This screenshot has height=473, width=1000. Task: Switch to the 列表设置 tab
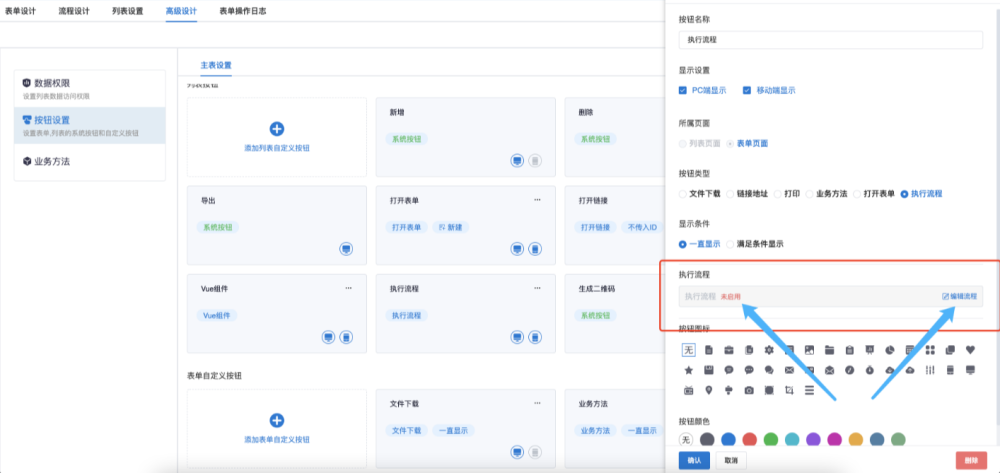tap(127, 10)
